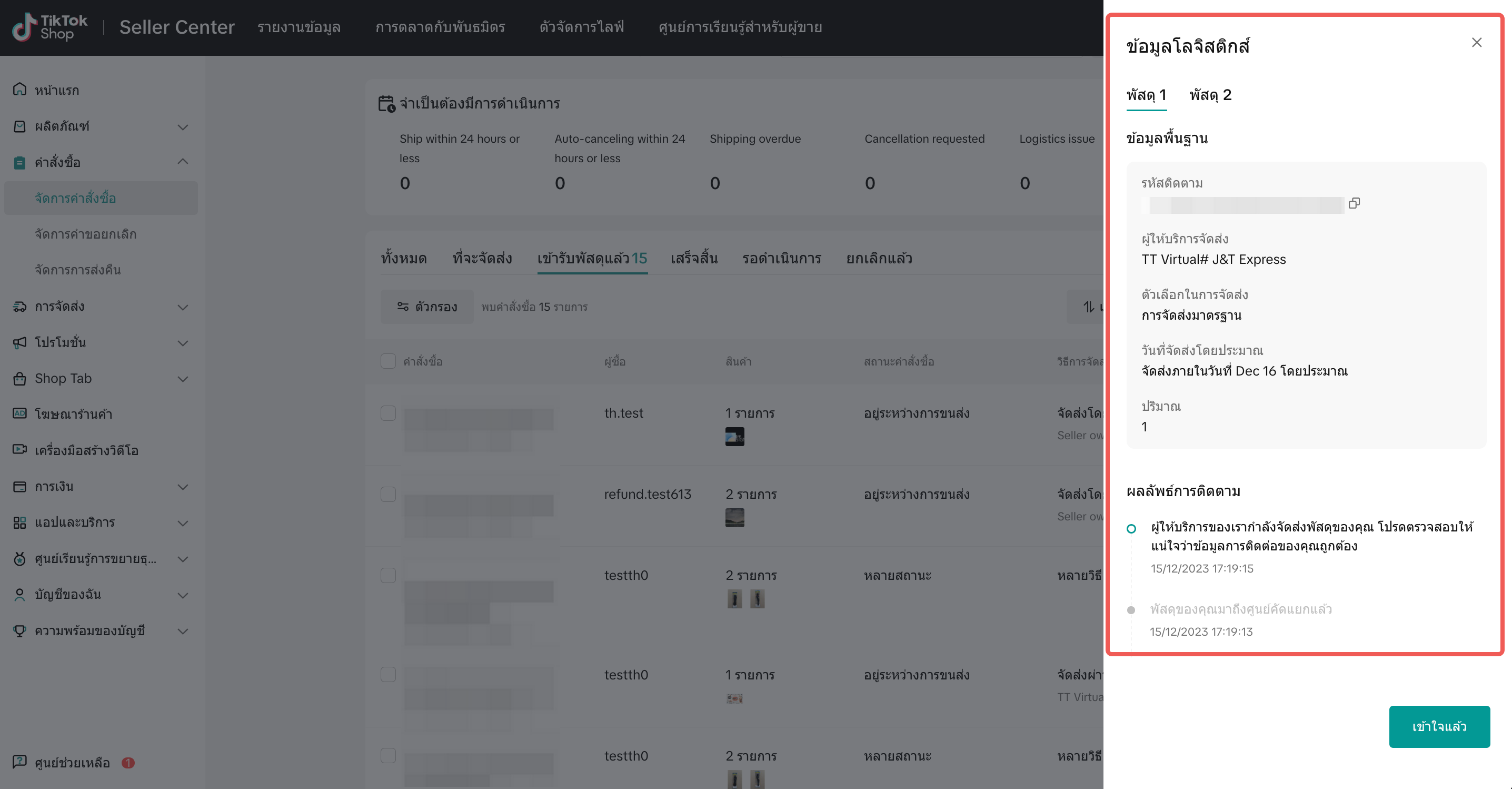Image resolution: width=1512 pixels, height=789 pixels.
Task: Check the refund.test613 order checkbox
Action: (388, 494)
